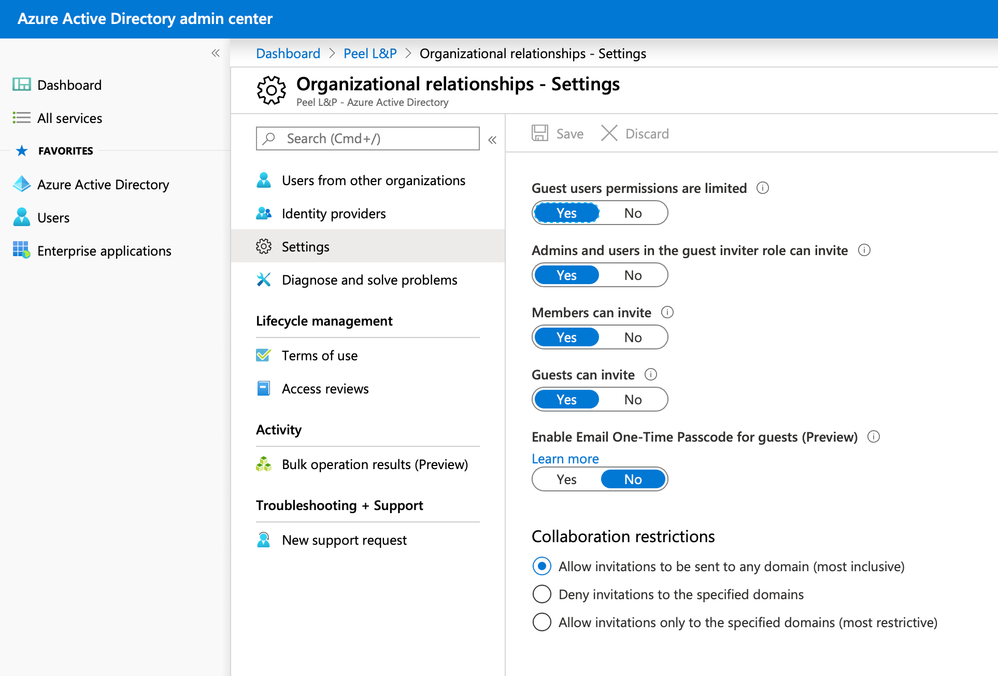998x676 pixels.
Task: Select Deny invitations to the specified domains
Action: click(542, 594)
